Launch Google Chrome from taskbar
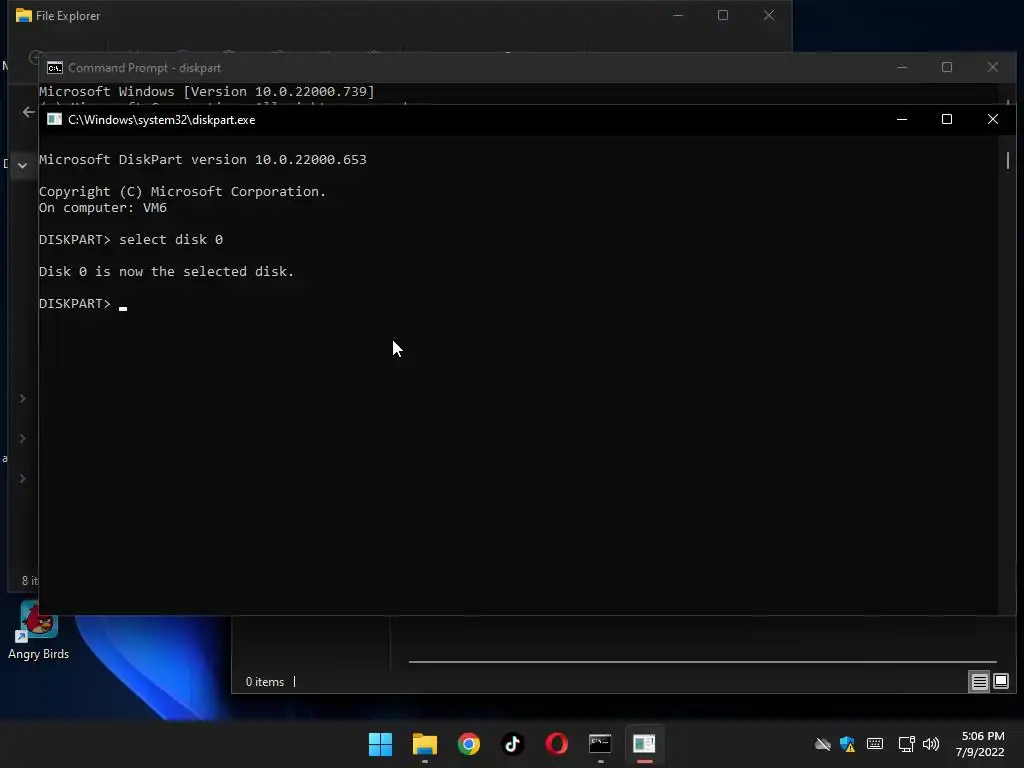This screenshot has height=768, width=1024. point(468,744)
